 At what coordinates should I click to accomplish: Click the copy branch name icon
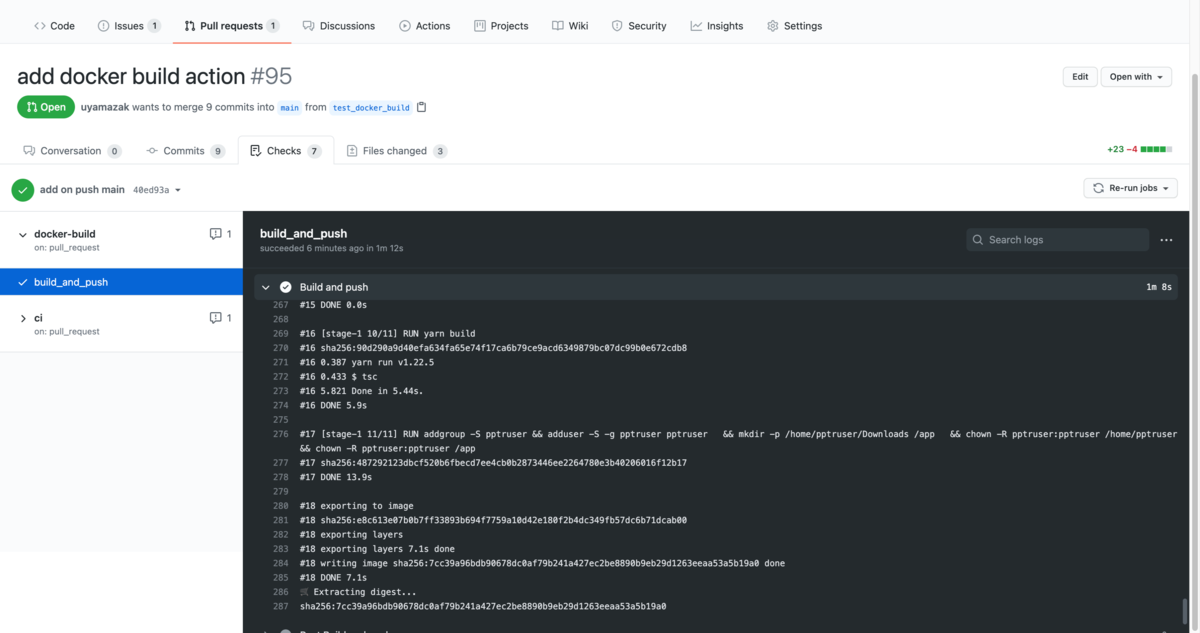[421, 107]
